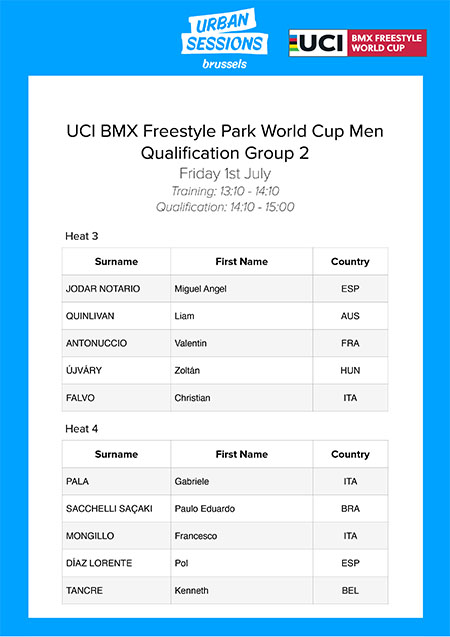450x637 pixels.
Task: Select the Heat 4 heading
Action: coord(82,429)
